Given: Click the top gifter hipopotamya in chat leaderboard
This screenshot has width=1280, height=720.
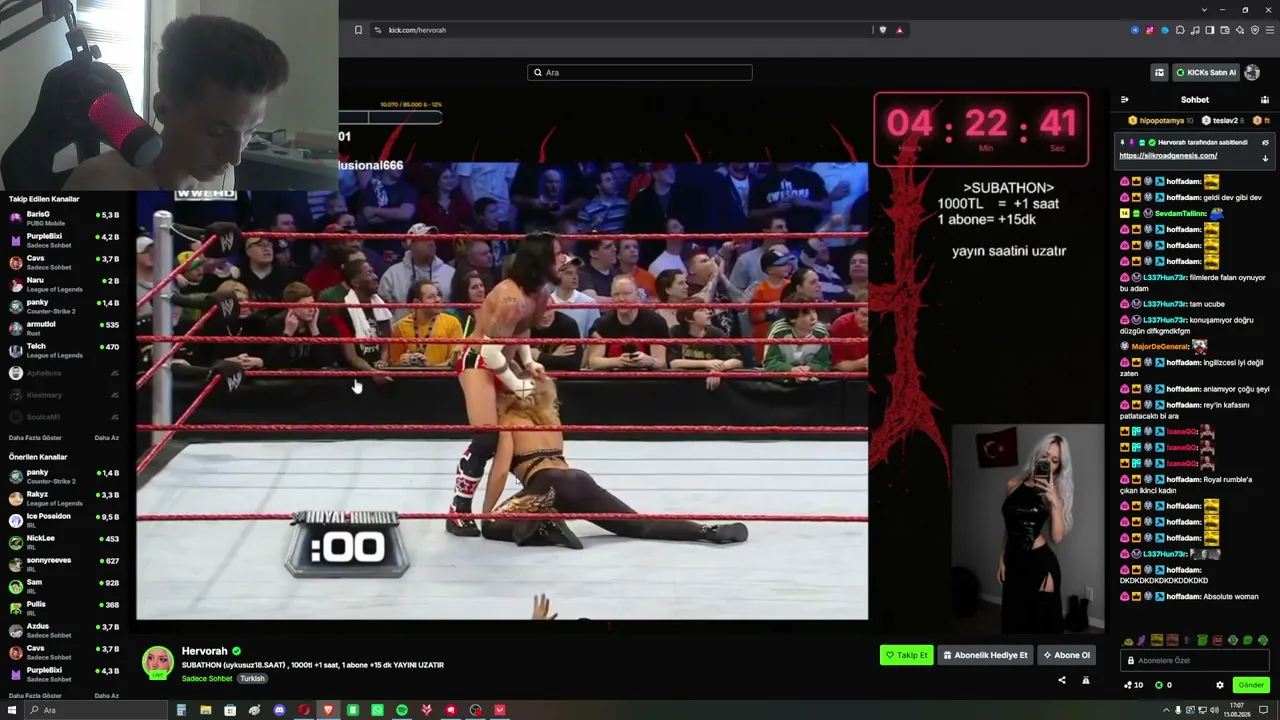Looking at the screenshot, I should pos(1161,120).
